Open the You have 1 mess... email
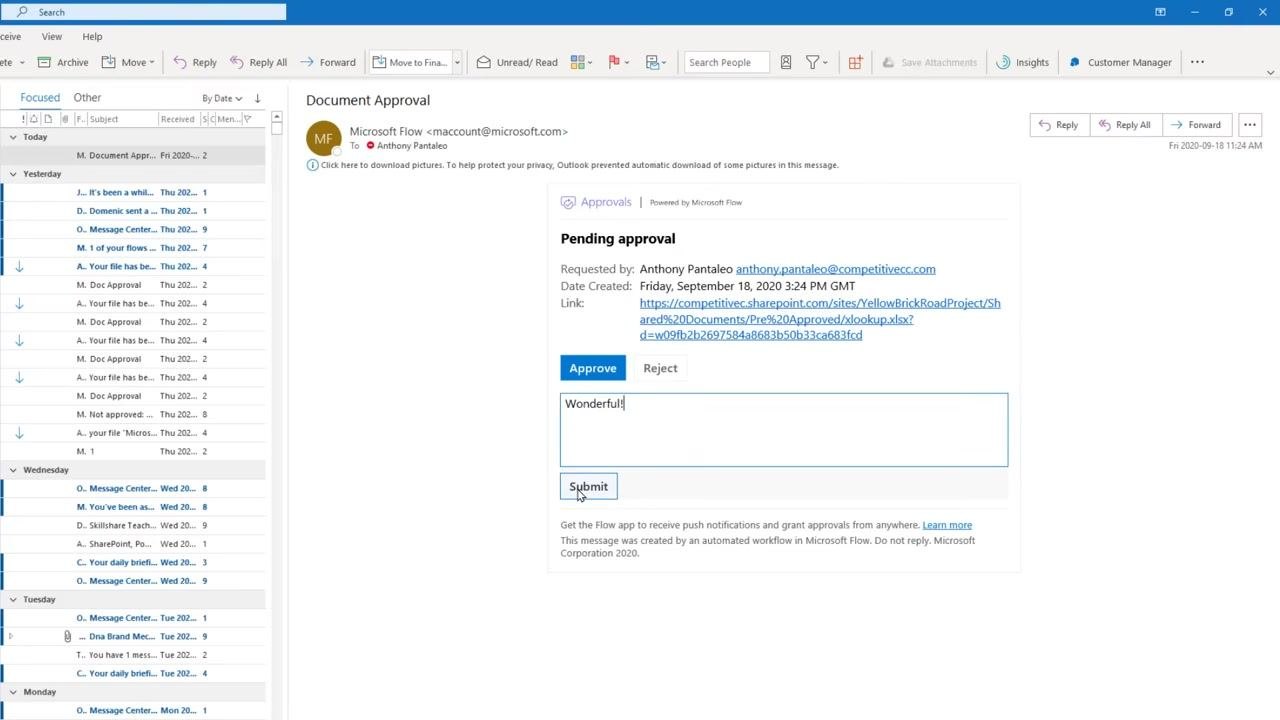 (x=135, y=655)
